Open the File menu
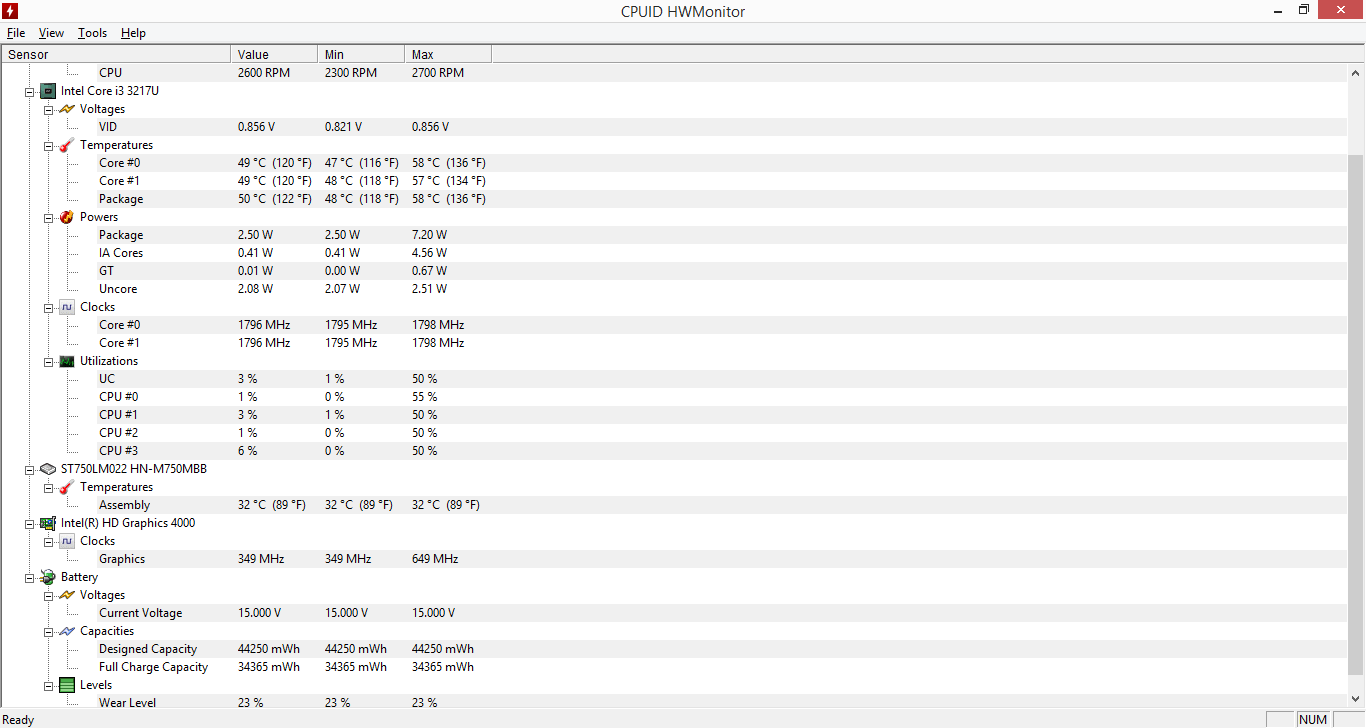The image size is (1366, 728). tap(16, 33)
